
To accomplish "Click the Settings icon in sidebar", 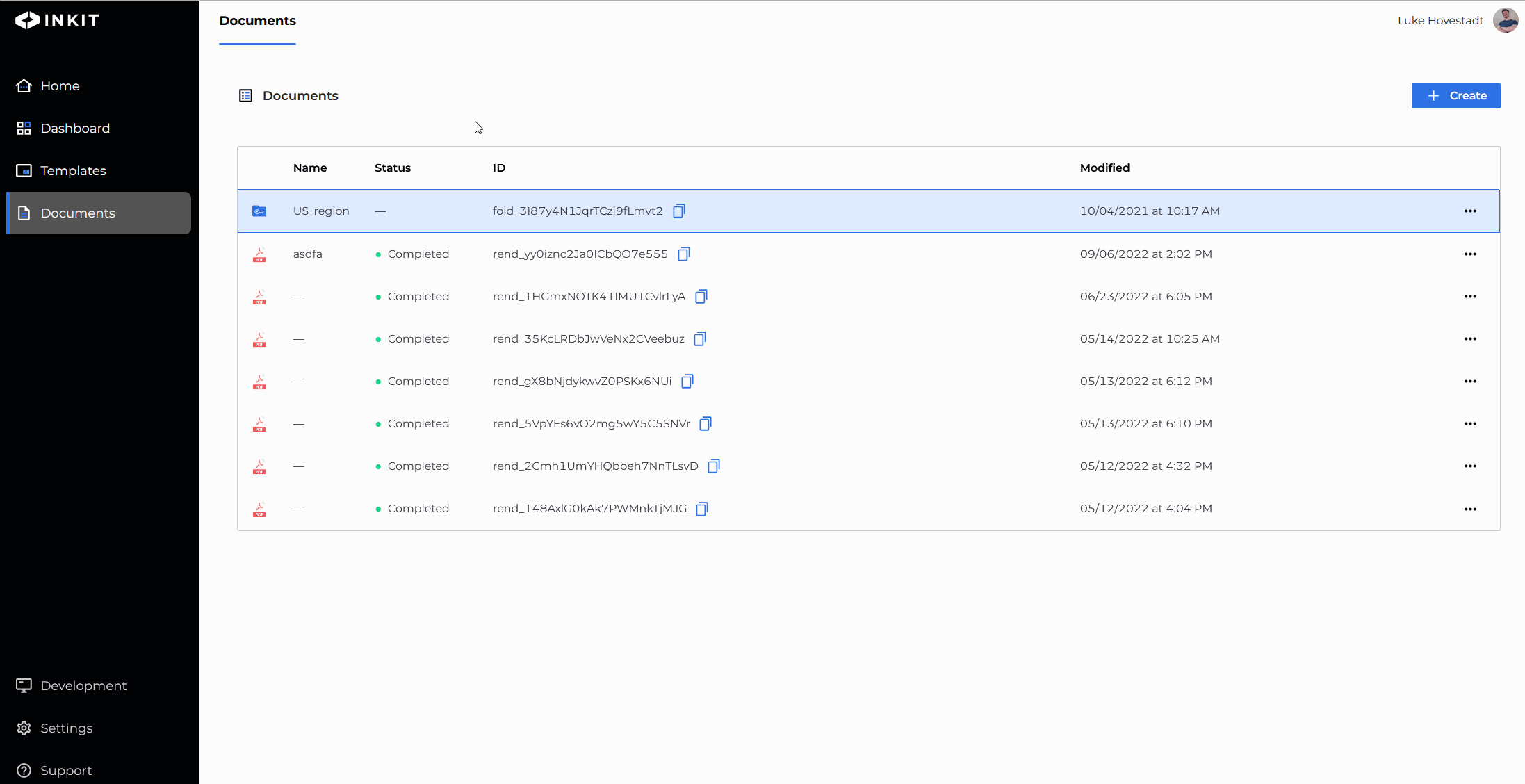I will [x=24, y=728].
